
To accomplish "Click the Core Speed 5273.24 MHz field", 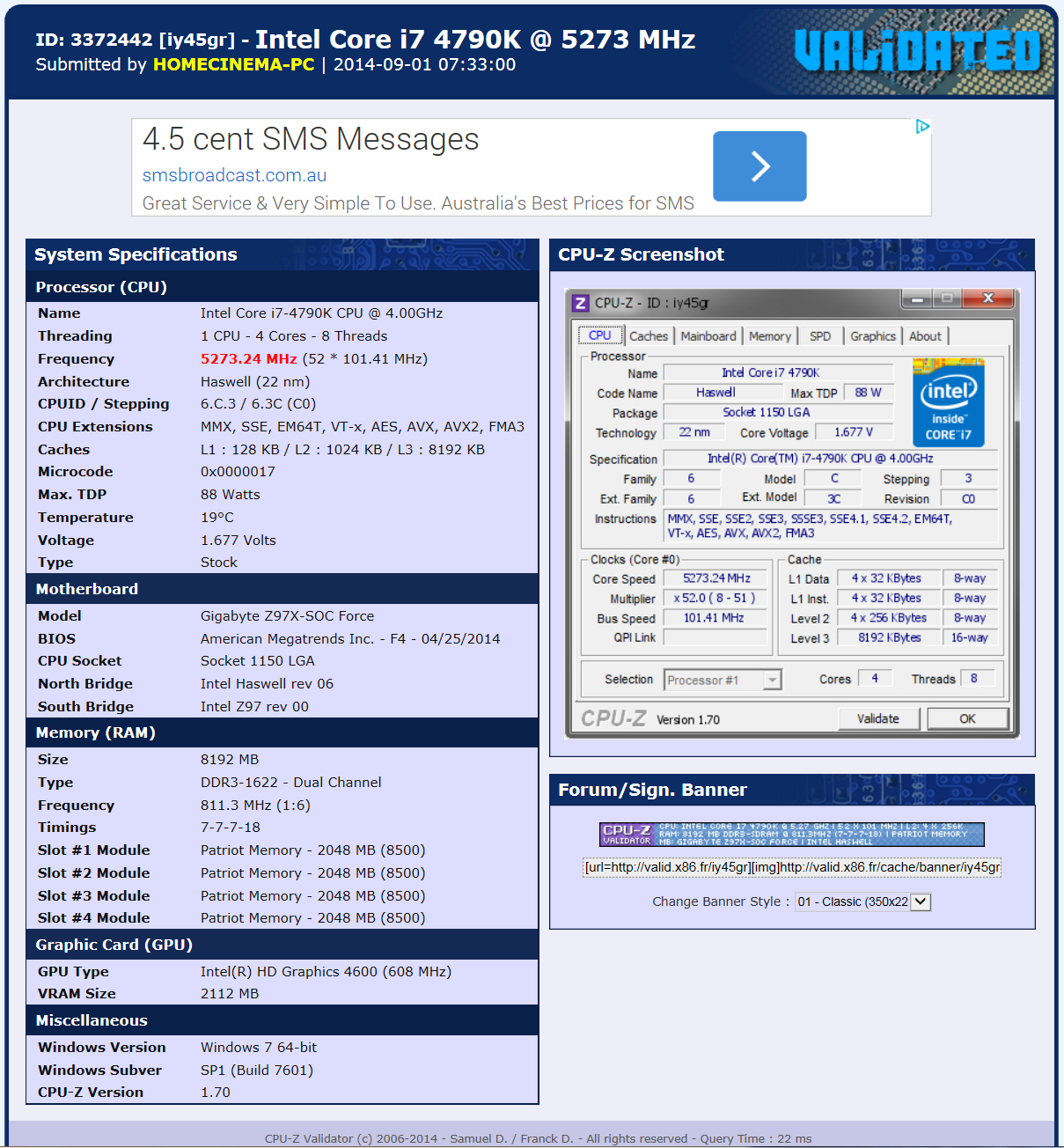I will [x=716, y=578].
